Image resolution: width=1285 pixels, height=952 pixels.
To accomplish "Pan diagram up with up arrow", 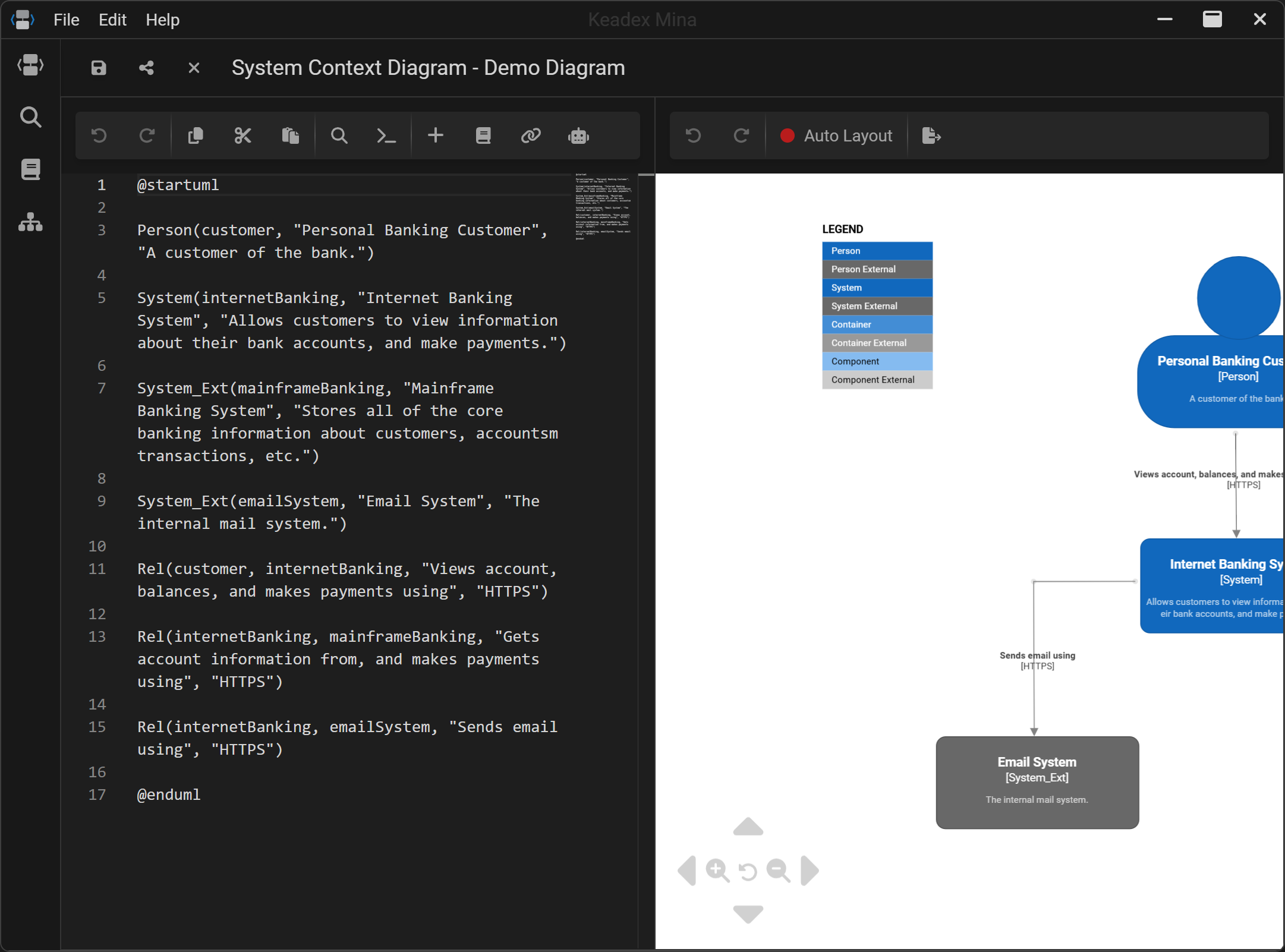I will coord(748,827).
